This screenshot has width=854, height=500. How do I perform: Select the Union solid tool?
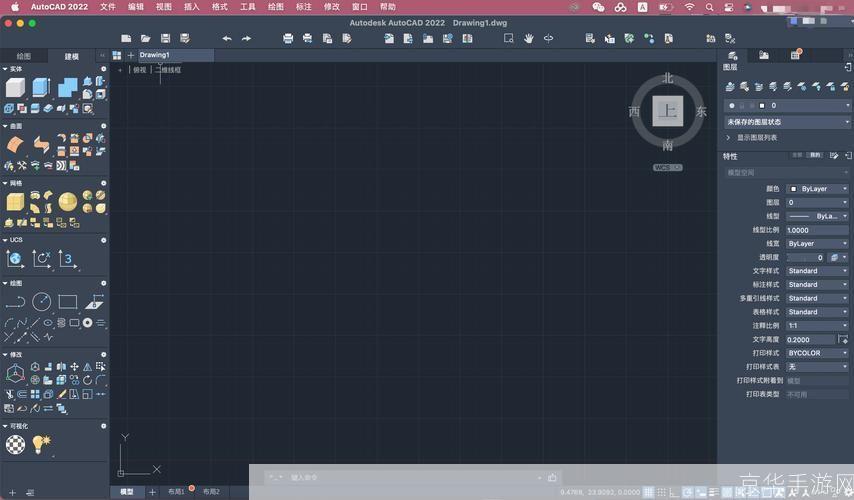[68, 87]
